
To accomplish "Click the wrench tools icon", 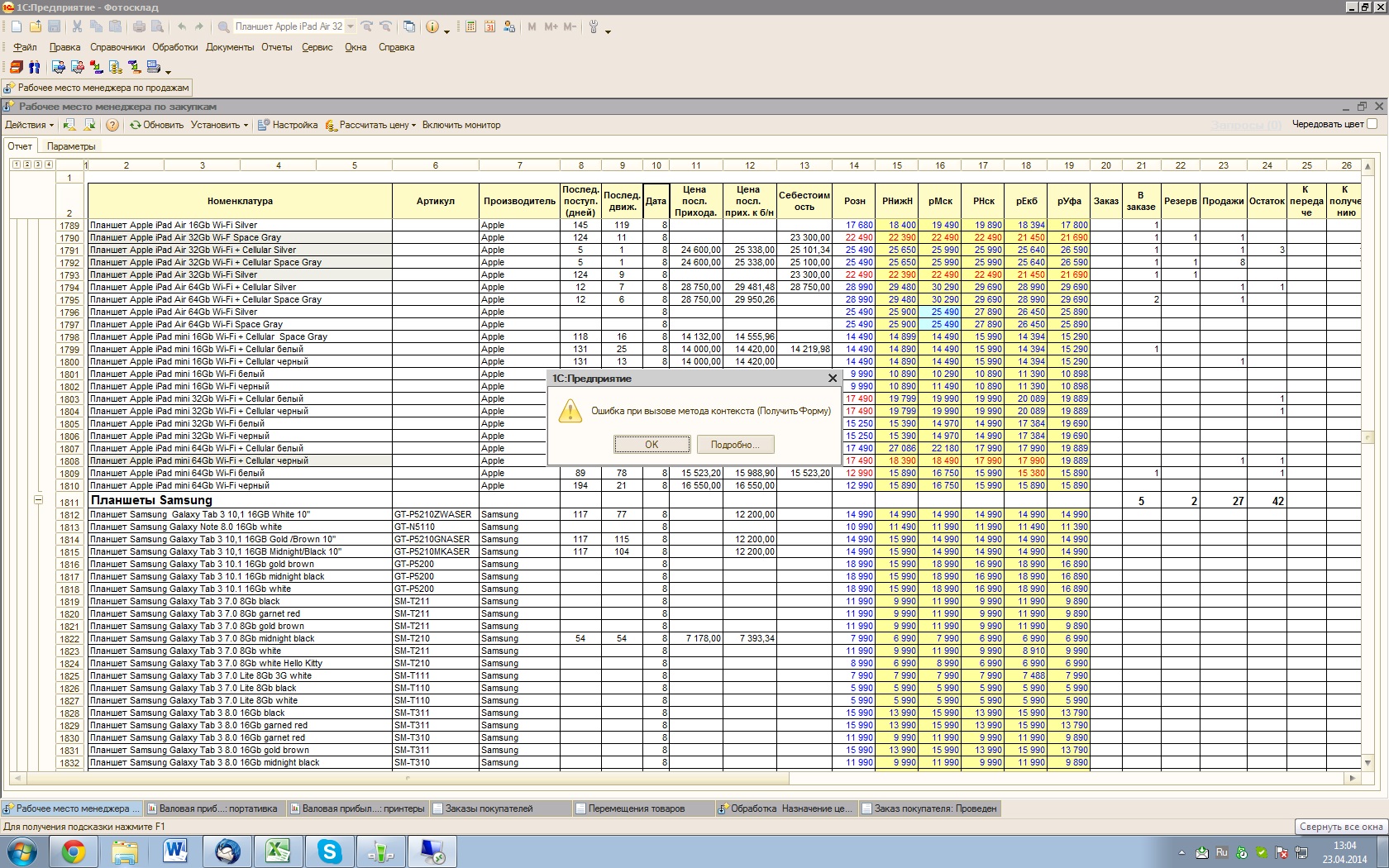I will coord(593,26).
